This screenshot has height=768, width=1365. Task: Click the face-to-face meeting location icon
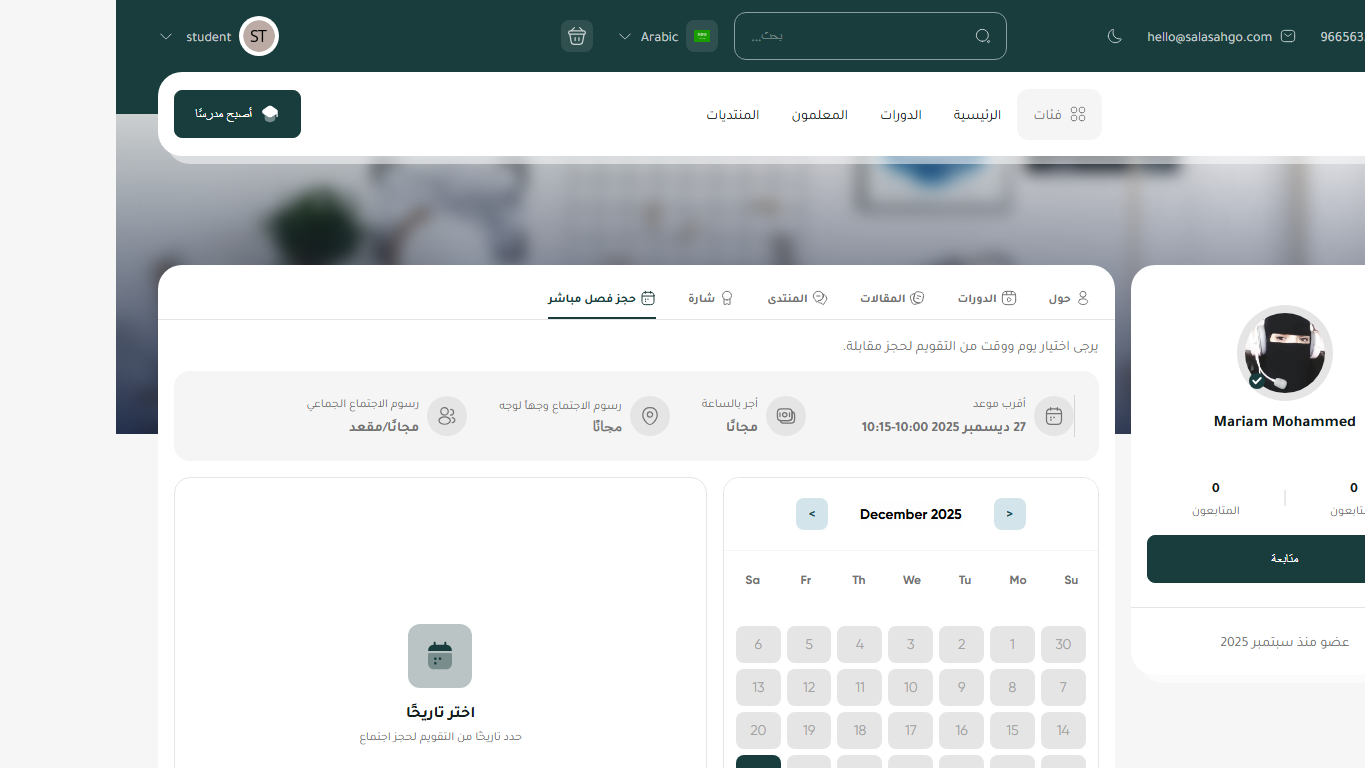click(650, 416)
